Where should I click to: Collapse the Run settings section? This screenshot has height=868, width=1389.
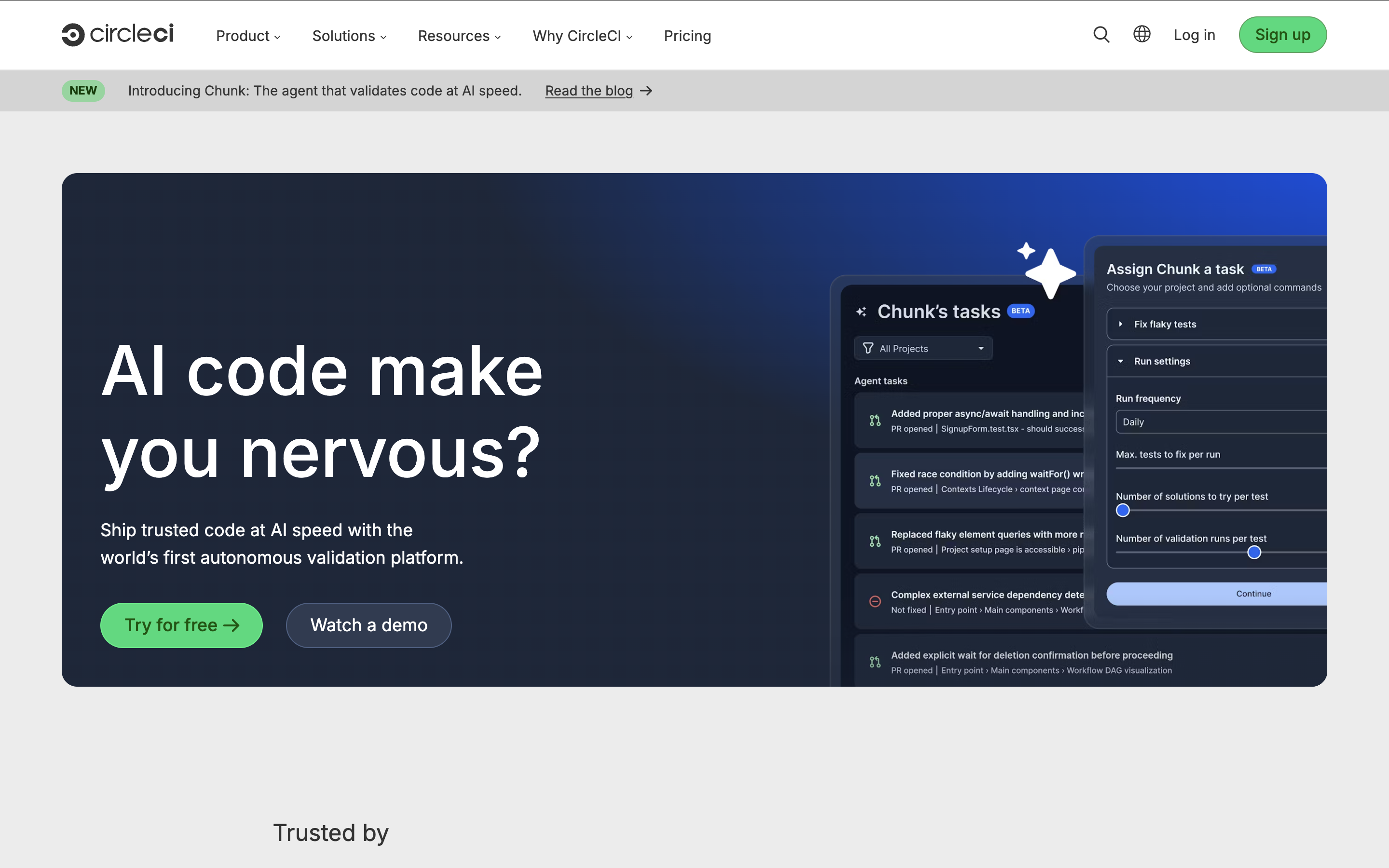(x=1162, y=361)
